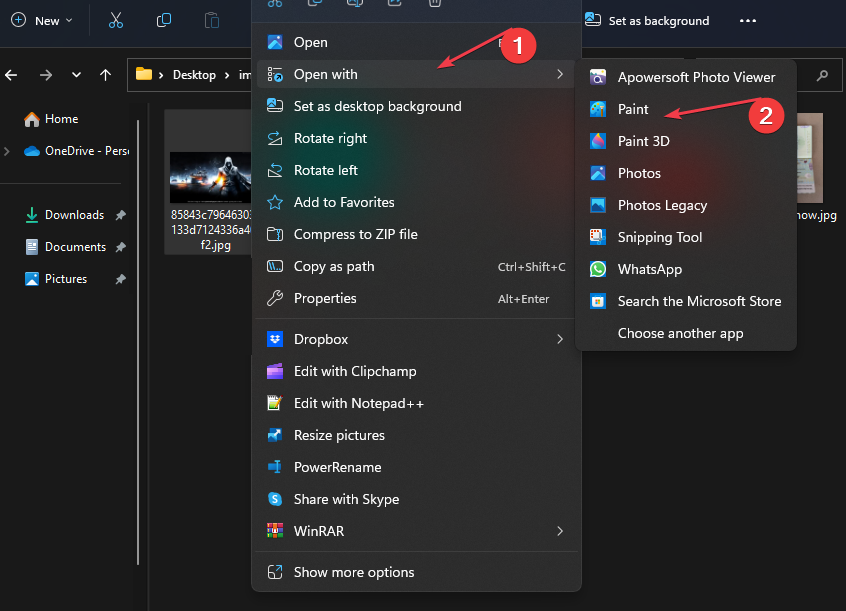This screenshot has height=611, width=846.
Task: Open Home in the navigation pane
Action: pos(51,119)
